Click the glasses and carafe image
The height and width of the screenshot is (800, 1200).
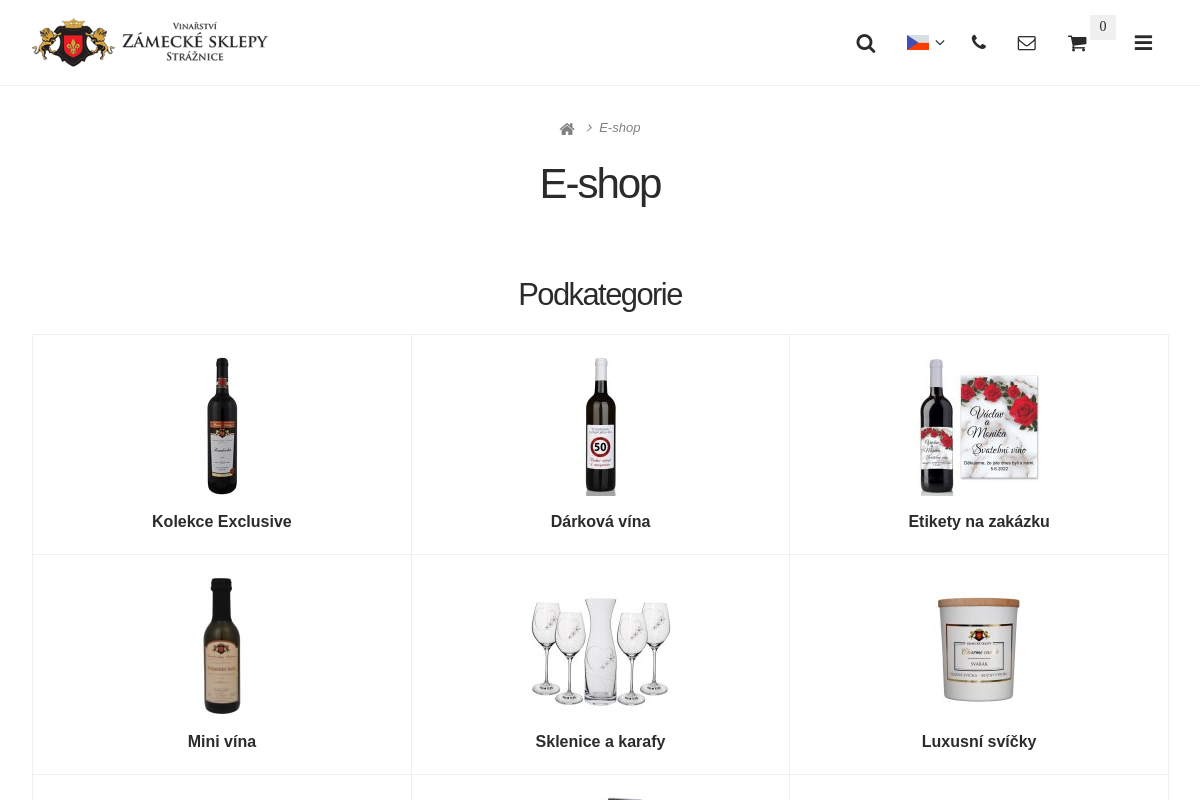(600, 651)
